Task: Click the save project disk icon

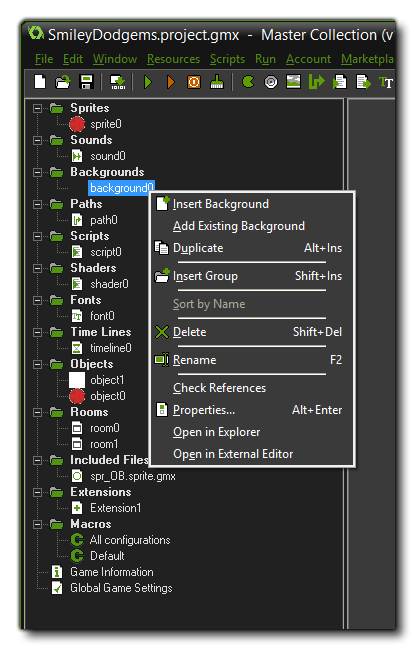Action: click(86, 82)
